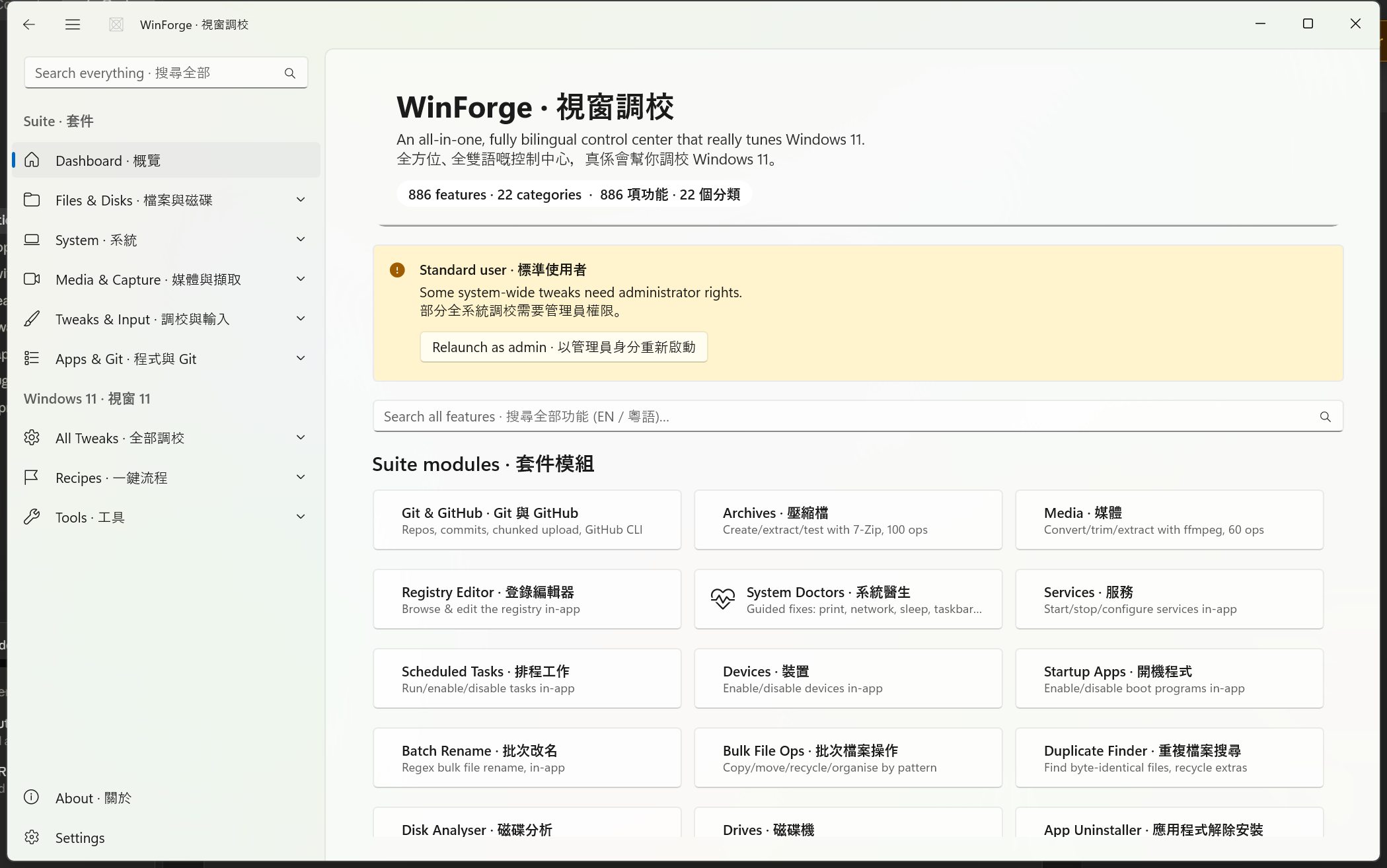Open the Media module card
Viewport: 1387px width, 868px height.
pos(1170,520)
